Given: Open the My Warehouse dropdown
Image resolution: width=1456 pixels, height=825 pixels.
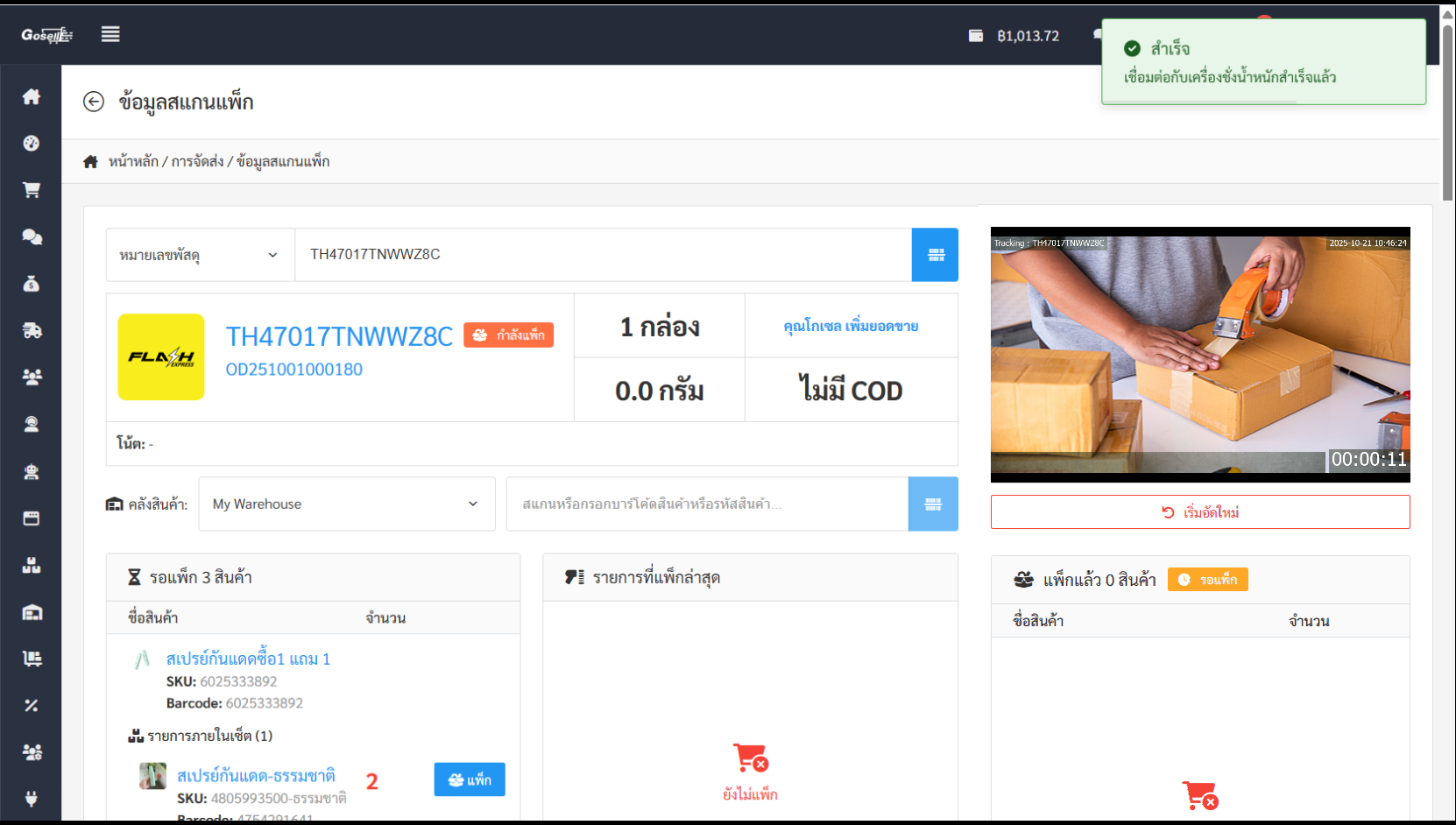Looking at the screenshot, I should click(x=346, y=504).
